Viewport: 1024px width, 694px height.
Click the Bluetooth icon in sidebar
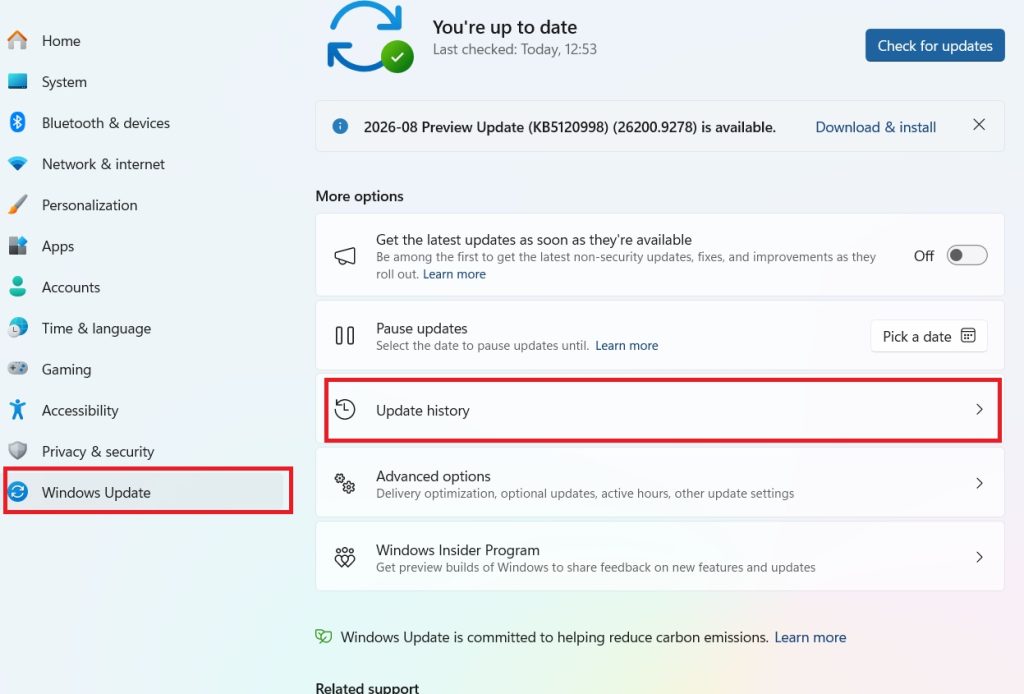coord(18,123)
